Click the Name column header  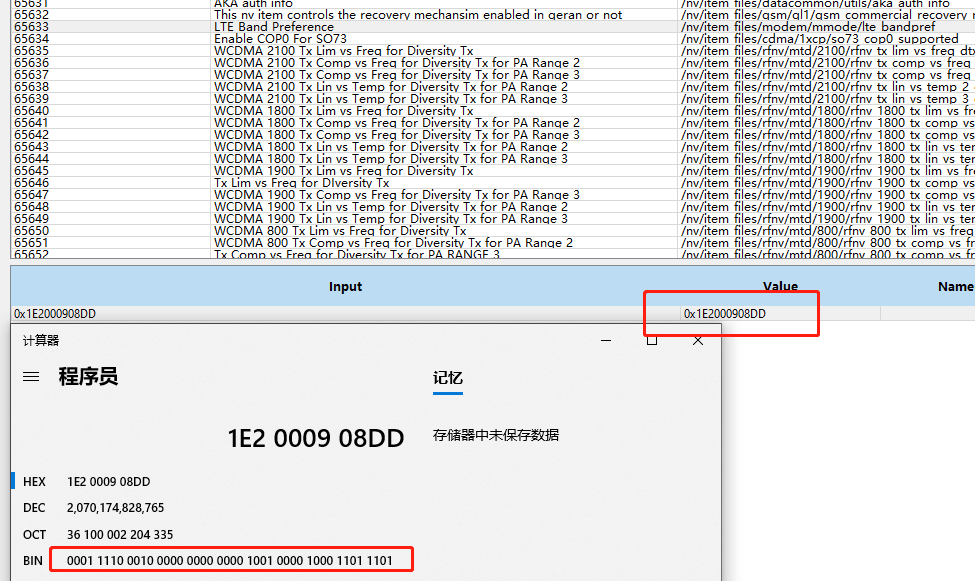click(956, 286)
